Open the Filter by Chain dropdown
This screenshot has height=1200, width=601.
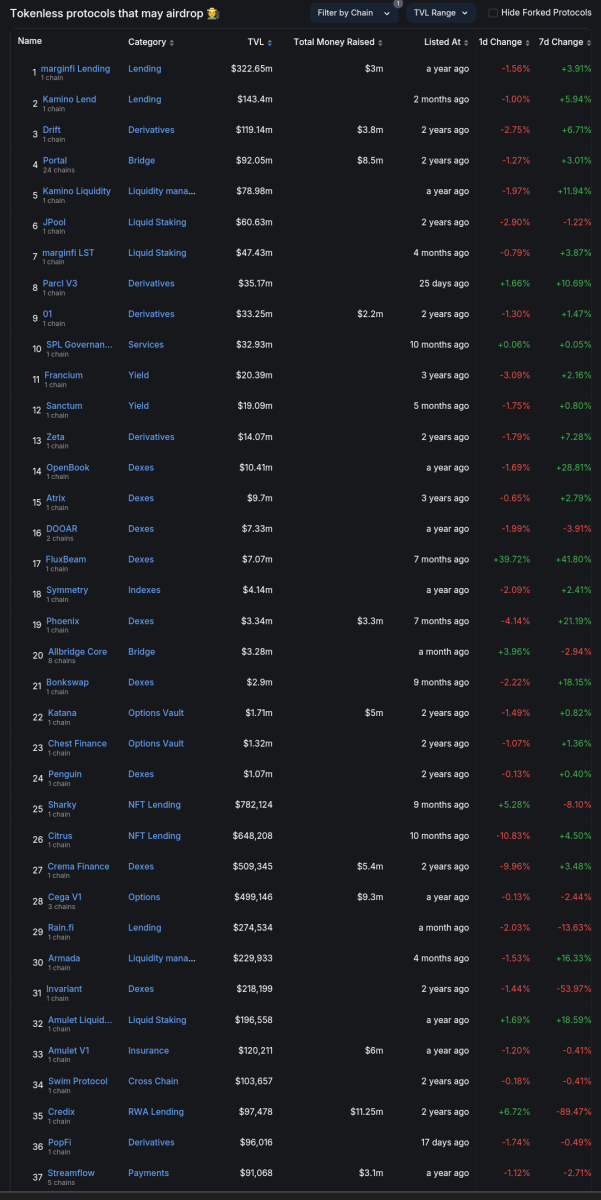[354, 12]
